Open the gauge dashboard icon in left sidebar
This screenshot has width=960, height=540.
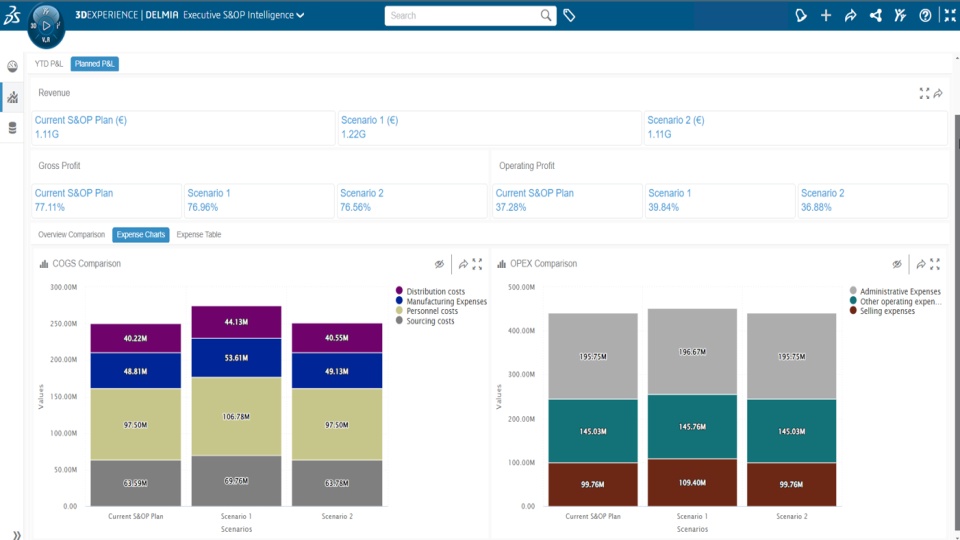click(x=12, y=66)
